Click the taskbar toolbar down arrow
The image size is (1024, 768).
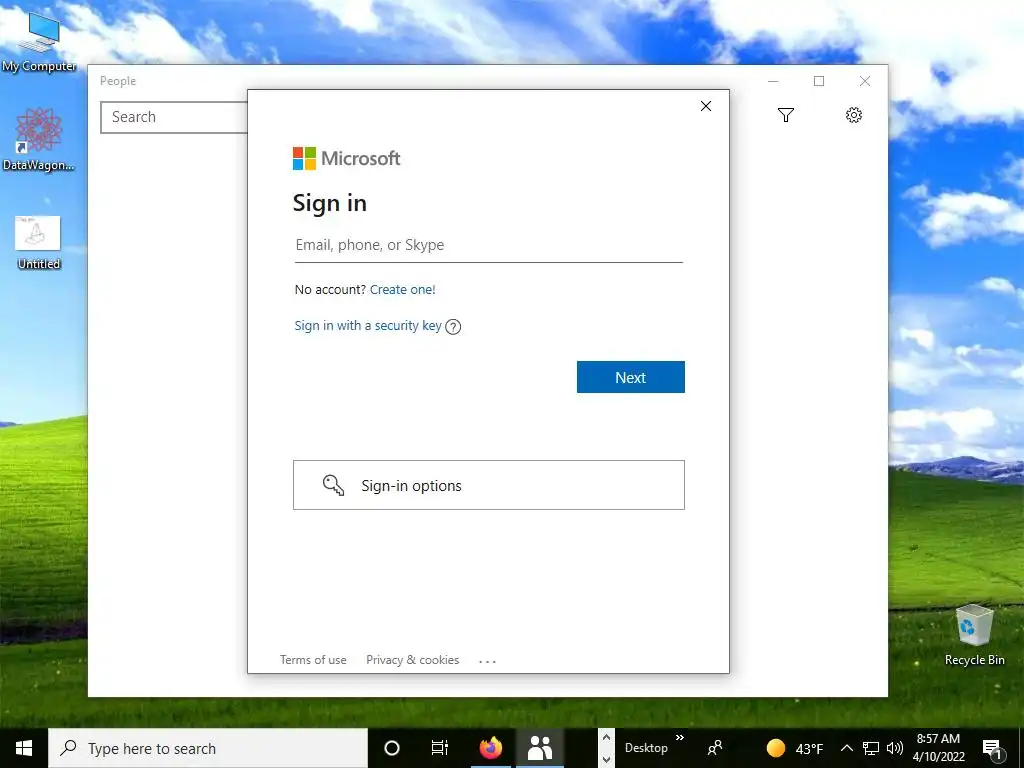point(606,760)
